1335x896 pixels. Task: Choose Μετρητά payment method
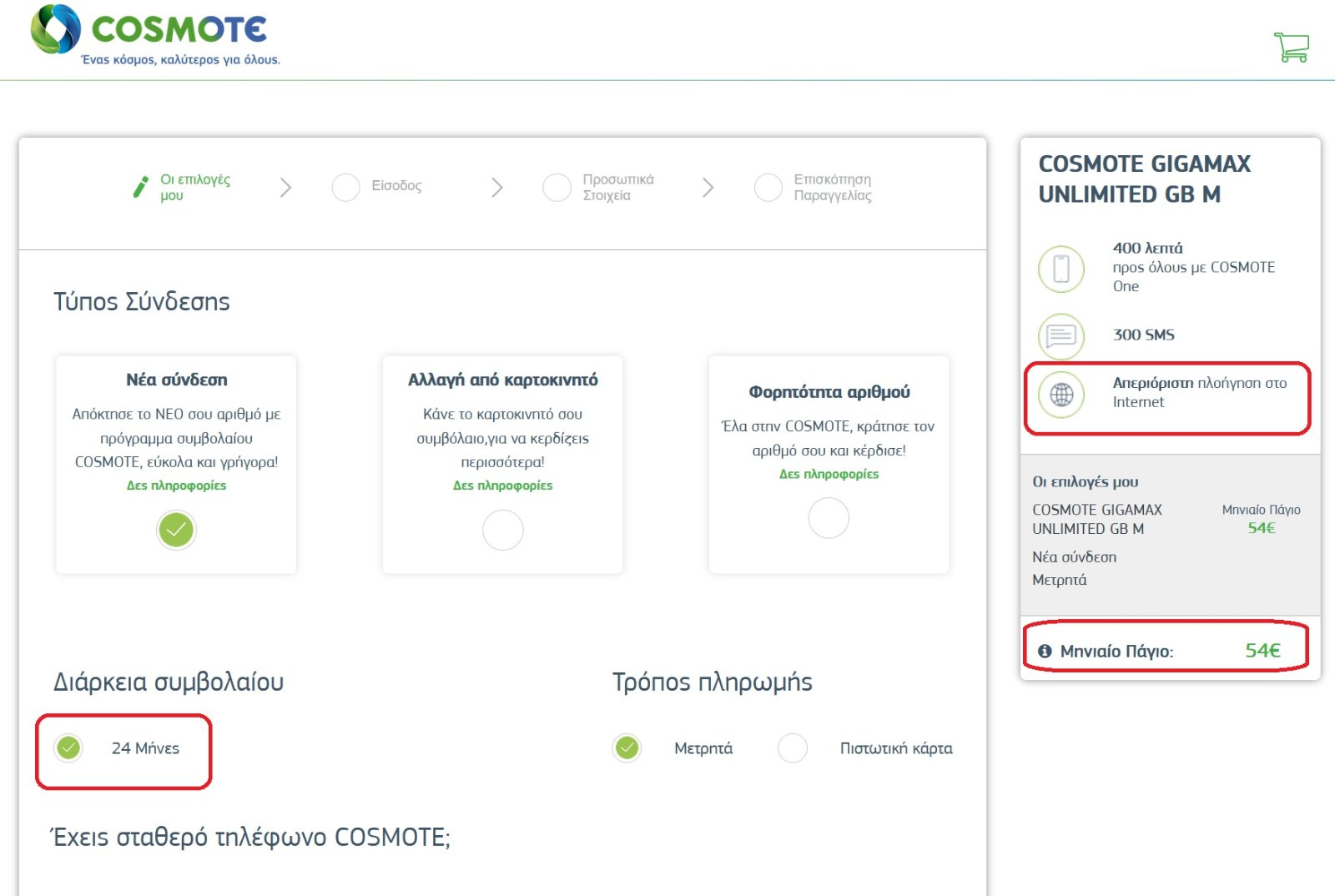(627, 748)
